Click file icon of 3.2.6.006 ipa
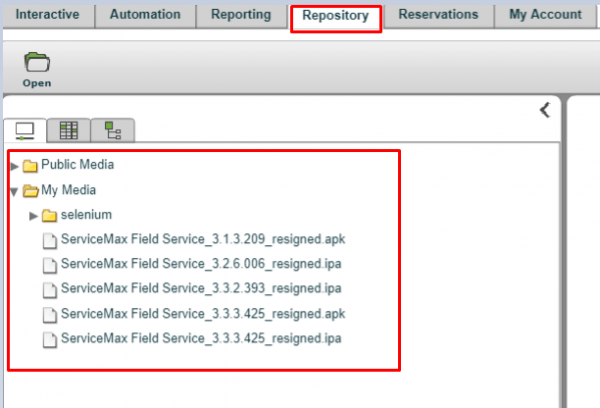The height and width of the screenshot is (408, 600). [50, 266]
